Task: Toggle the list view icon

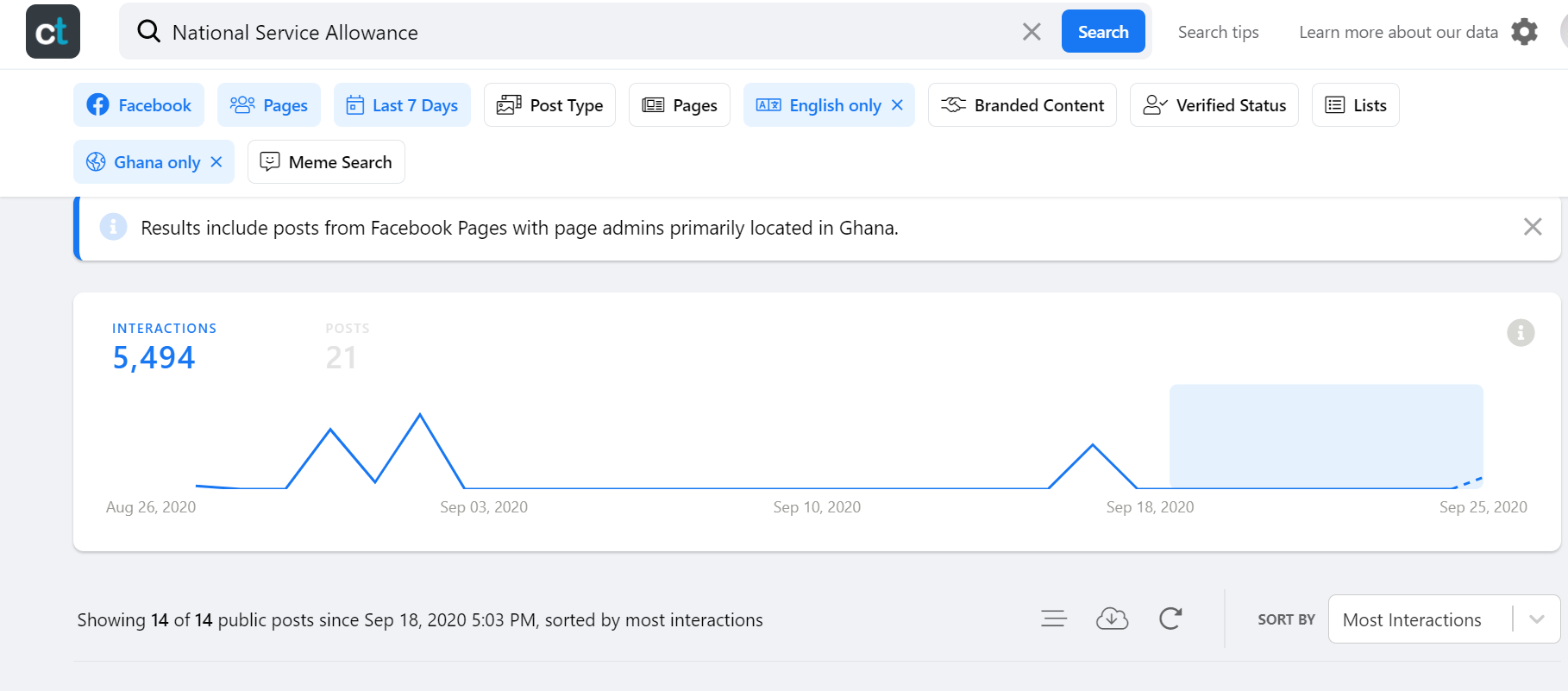Action: pos(1054,619)
